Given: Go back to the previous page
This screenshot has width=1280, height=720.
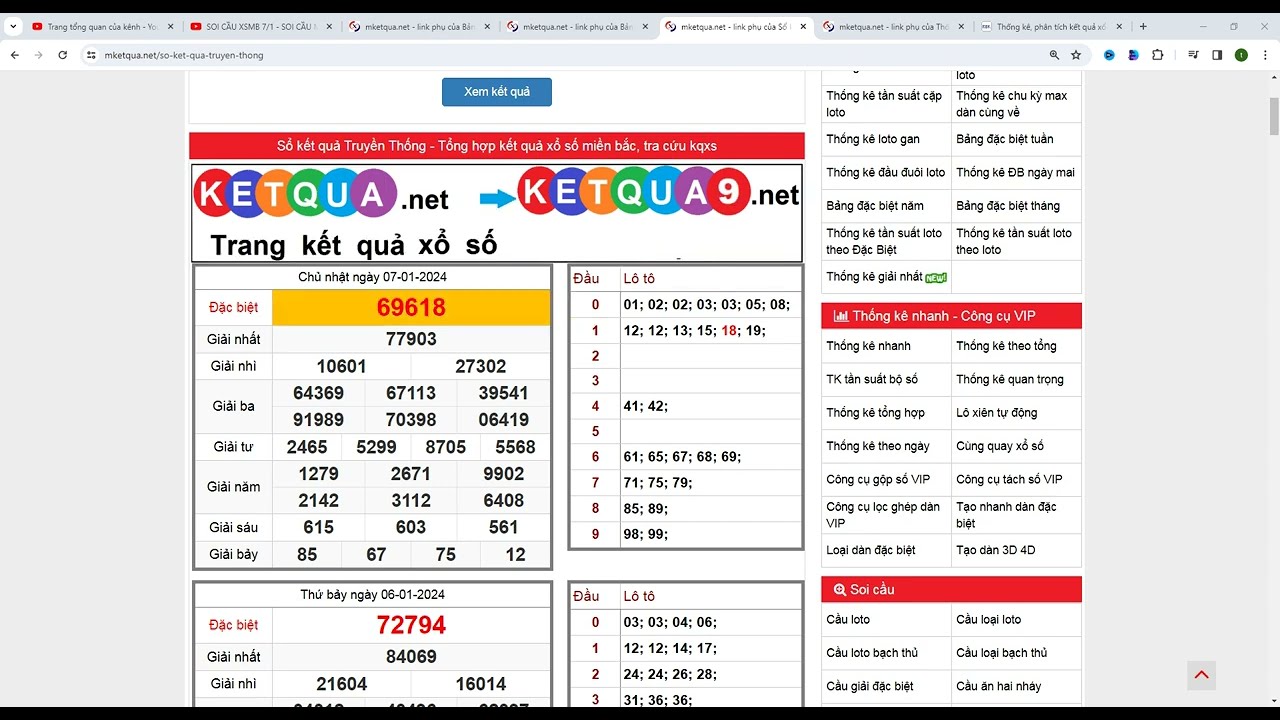Looking at the screenshot, I should (x=14, y=55).
